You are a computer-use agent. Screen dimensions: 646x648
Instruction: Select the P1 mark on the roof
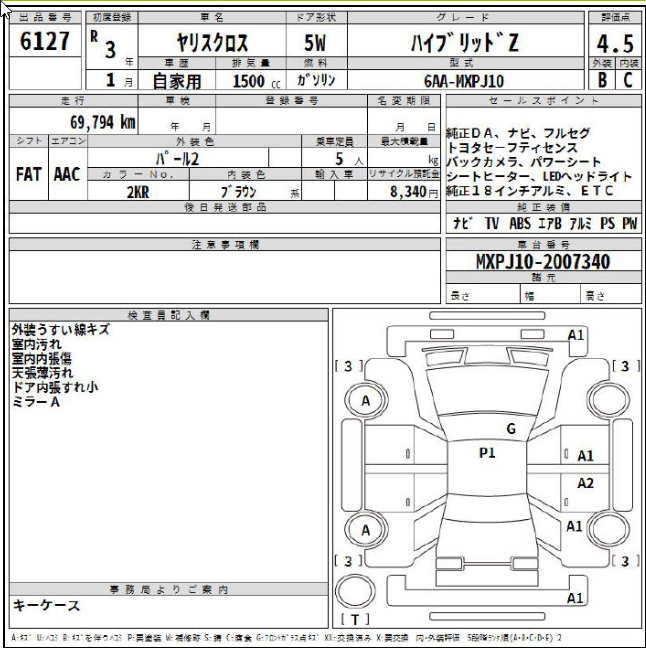487,453
